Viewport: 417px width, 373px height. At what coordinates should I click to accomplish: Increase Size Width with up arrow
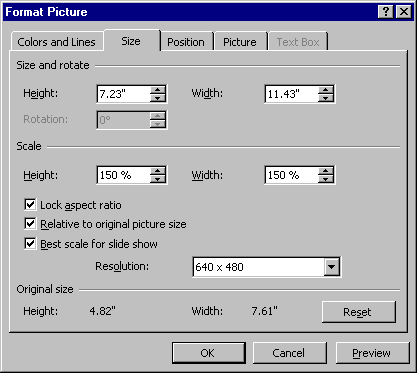(x=326, y=90)
